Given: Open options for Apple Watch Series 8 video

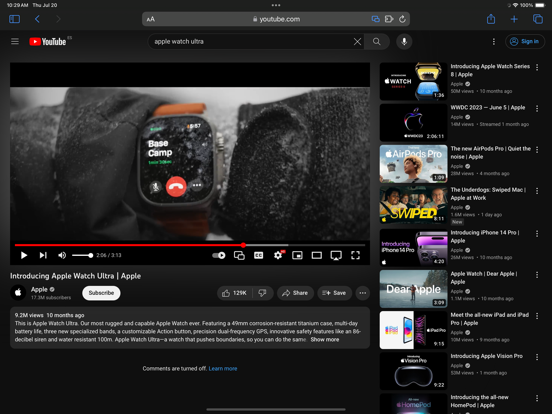Looking at the screenshot, I should (537, 67).
